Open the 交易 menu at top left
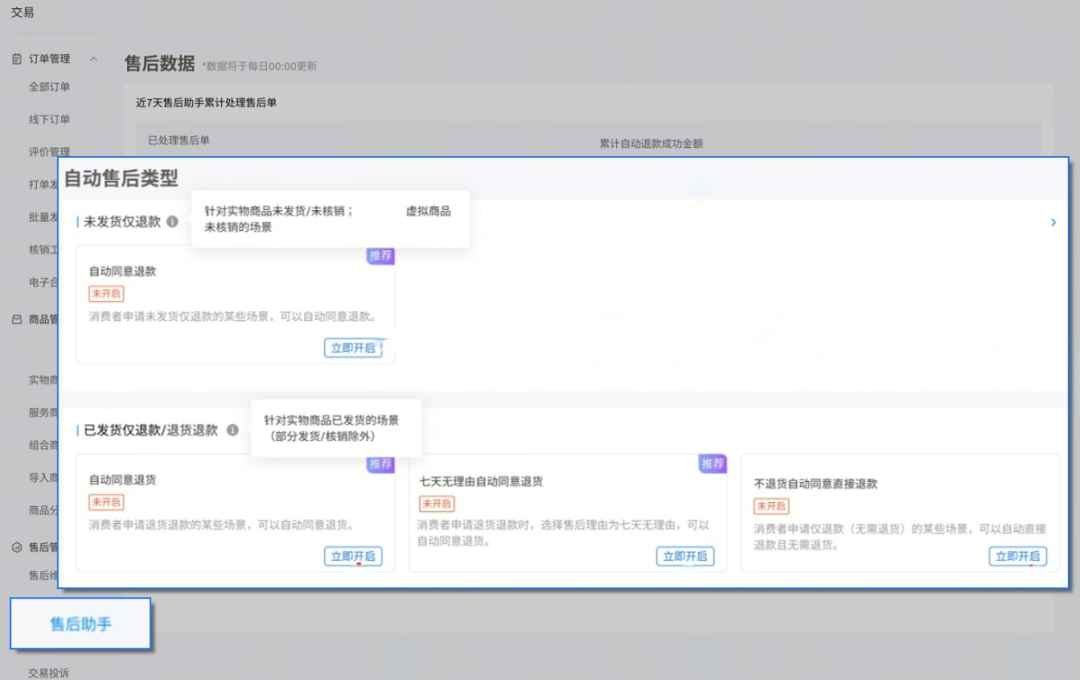The width and height of the screenshot is (1080, 680). (x=22, y=13)
